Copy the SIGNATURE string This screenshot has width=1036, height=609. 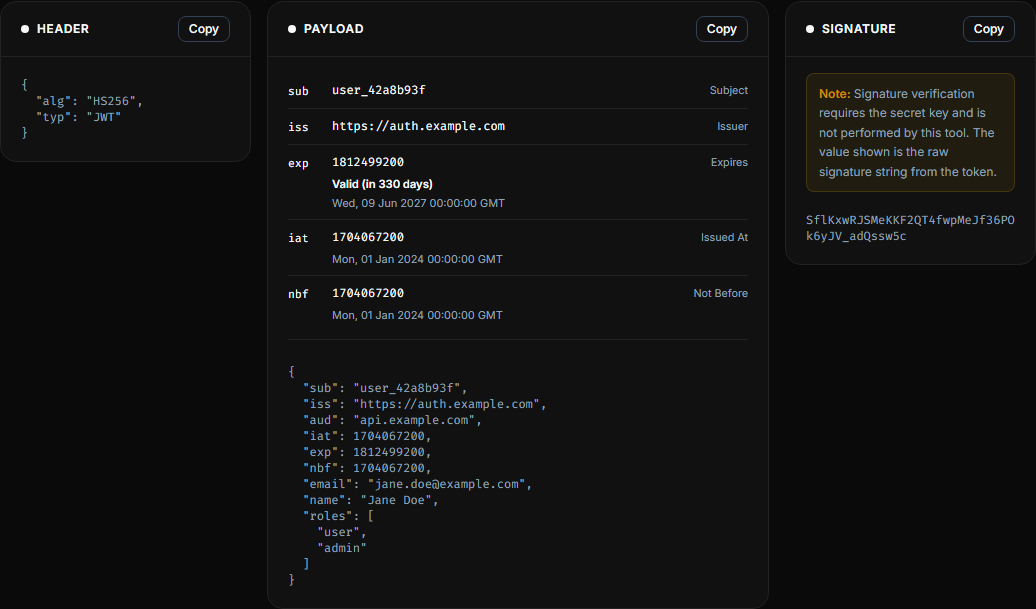[988, 29]
